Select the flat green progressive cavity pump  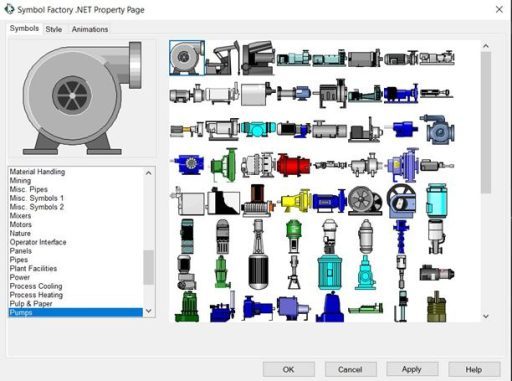tap(365, 309)
